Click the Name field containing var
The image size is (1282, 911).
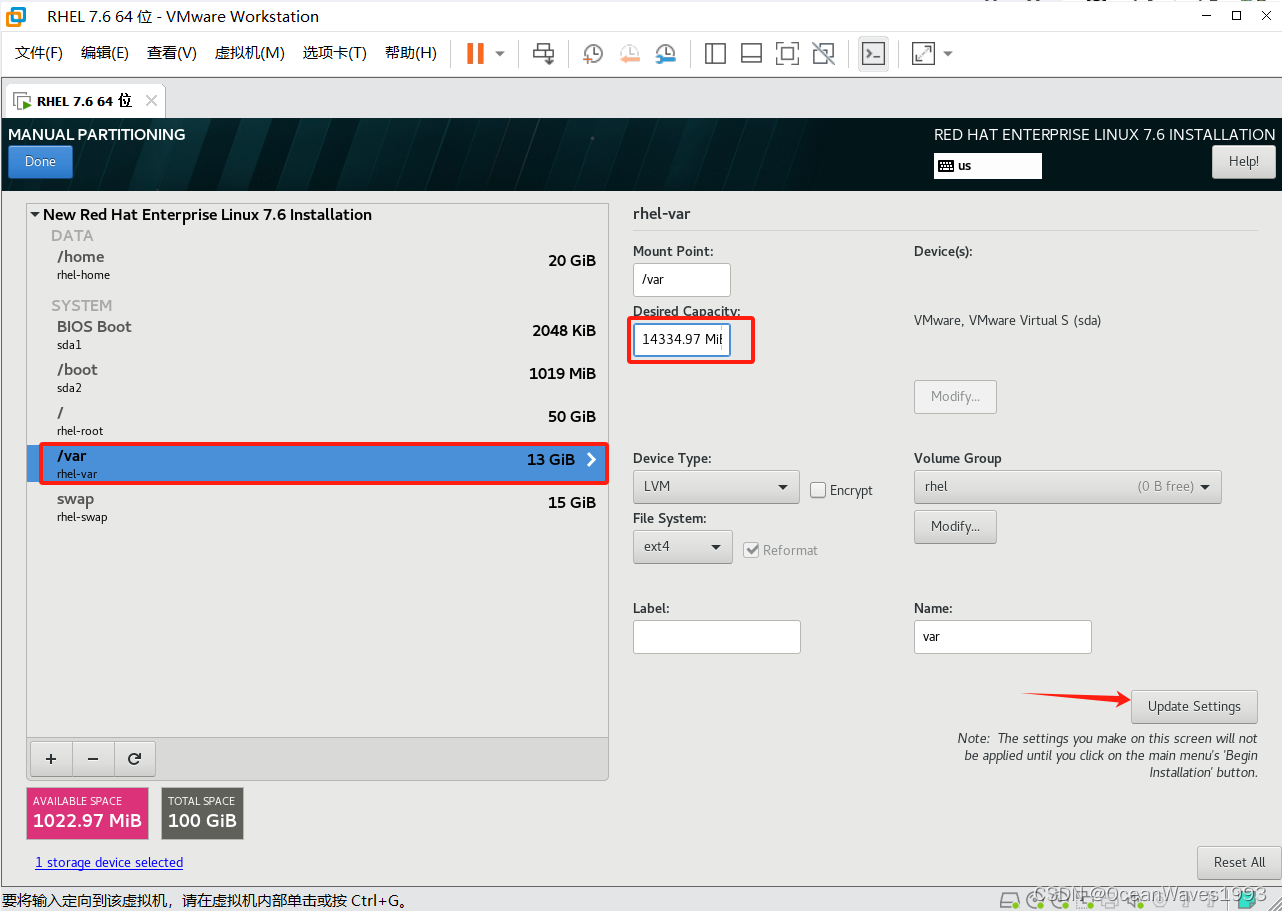click(x=1003, y=636)
